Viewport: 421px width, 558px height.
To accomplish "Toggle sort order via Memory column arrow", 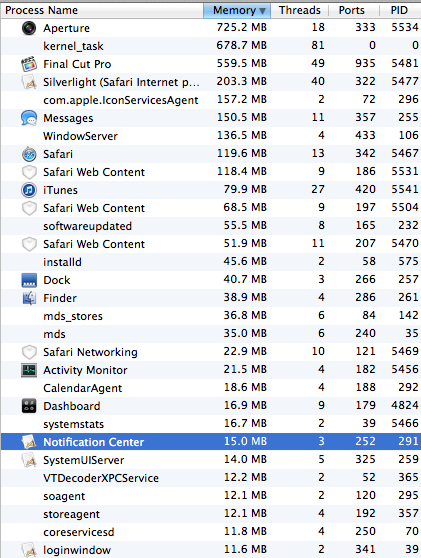I will click(x=263, y=11).
